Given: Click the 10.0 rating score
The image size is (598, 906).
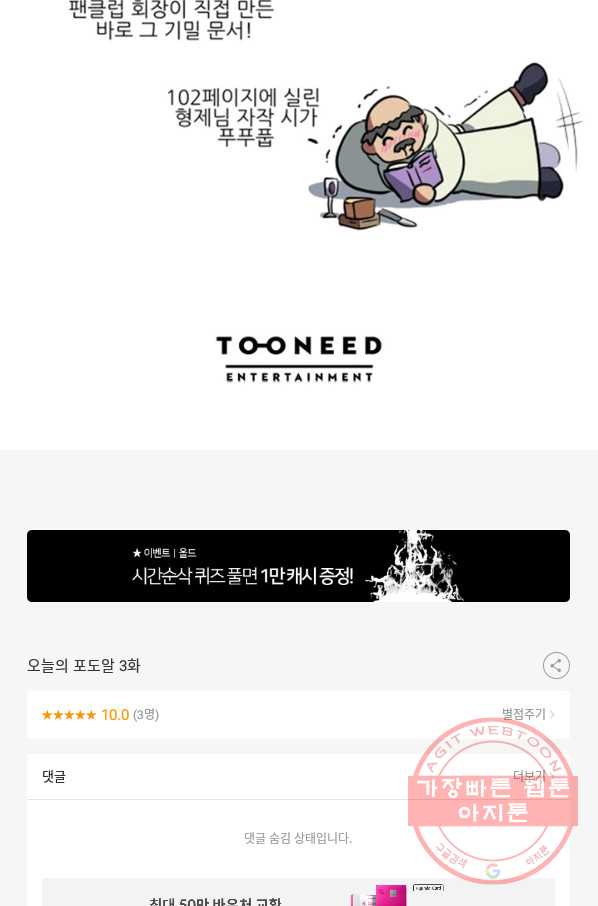Looking at the screenshot, I should 115,715.
